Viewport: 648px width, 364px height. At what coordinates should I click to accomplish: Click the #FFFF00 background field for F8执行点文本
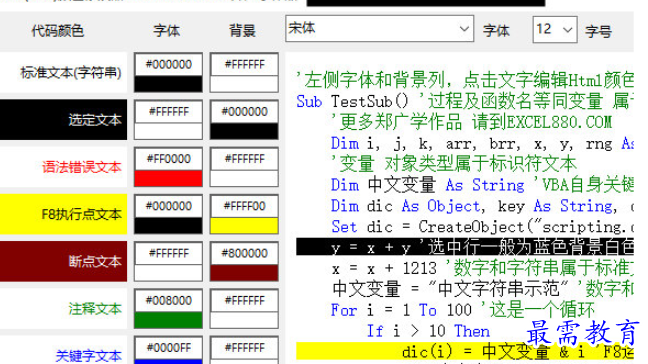click(244, 206)
